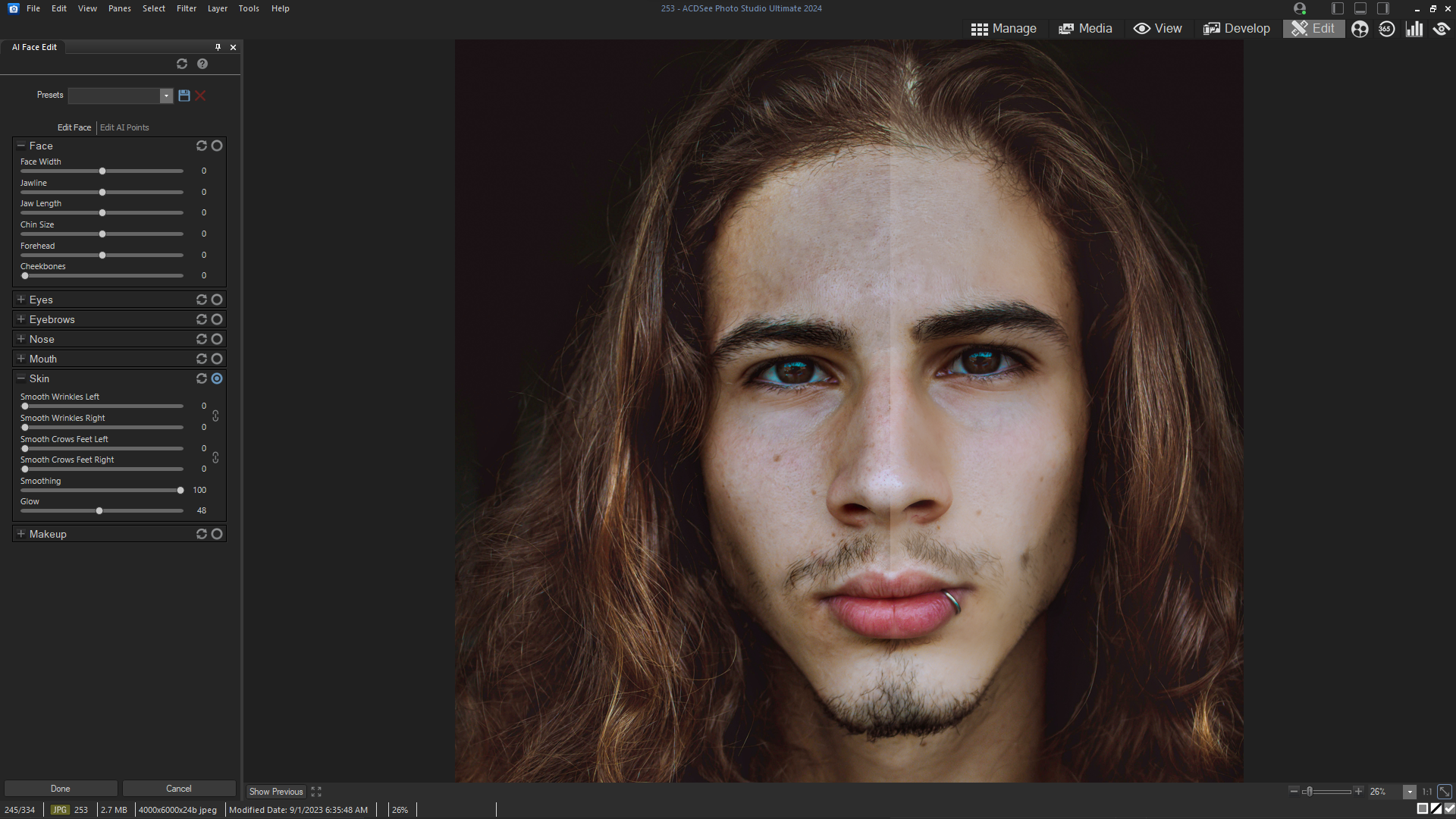The width and height of the screenshot is (1456, 819).
Task: Open the Presets dropdown list
Action: (x=165, y=96)
